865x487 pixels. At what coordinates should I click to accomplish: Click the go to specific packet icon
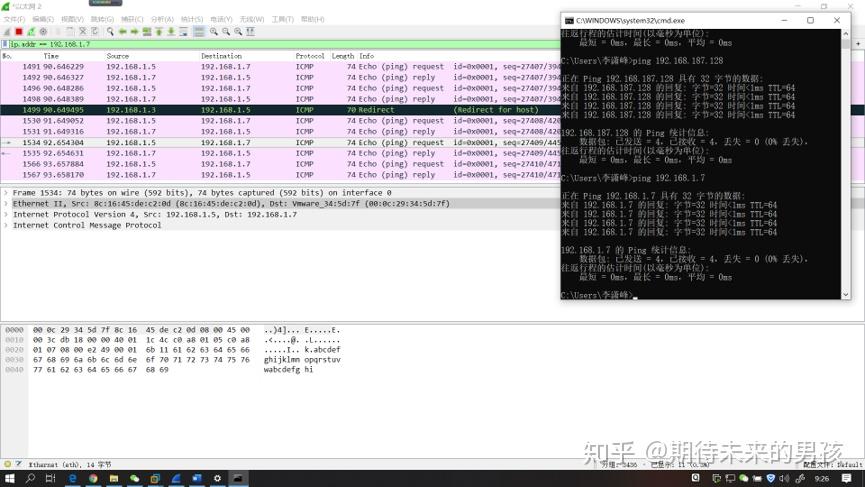click(147, 31)
